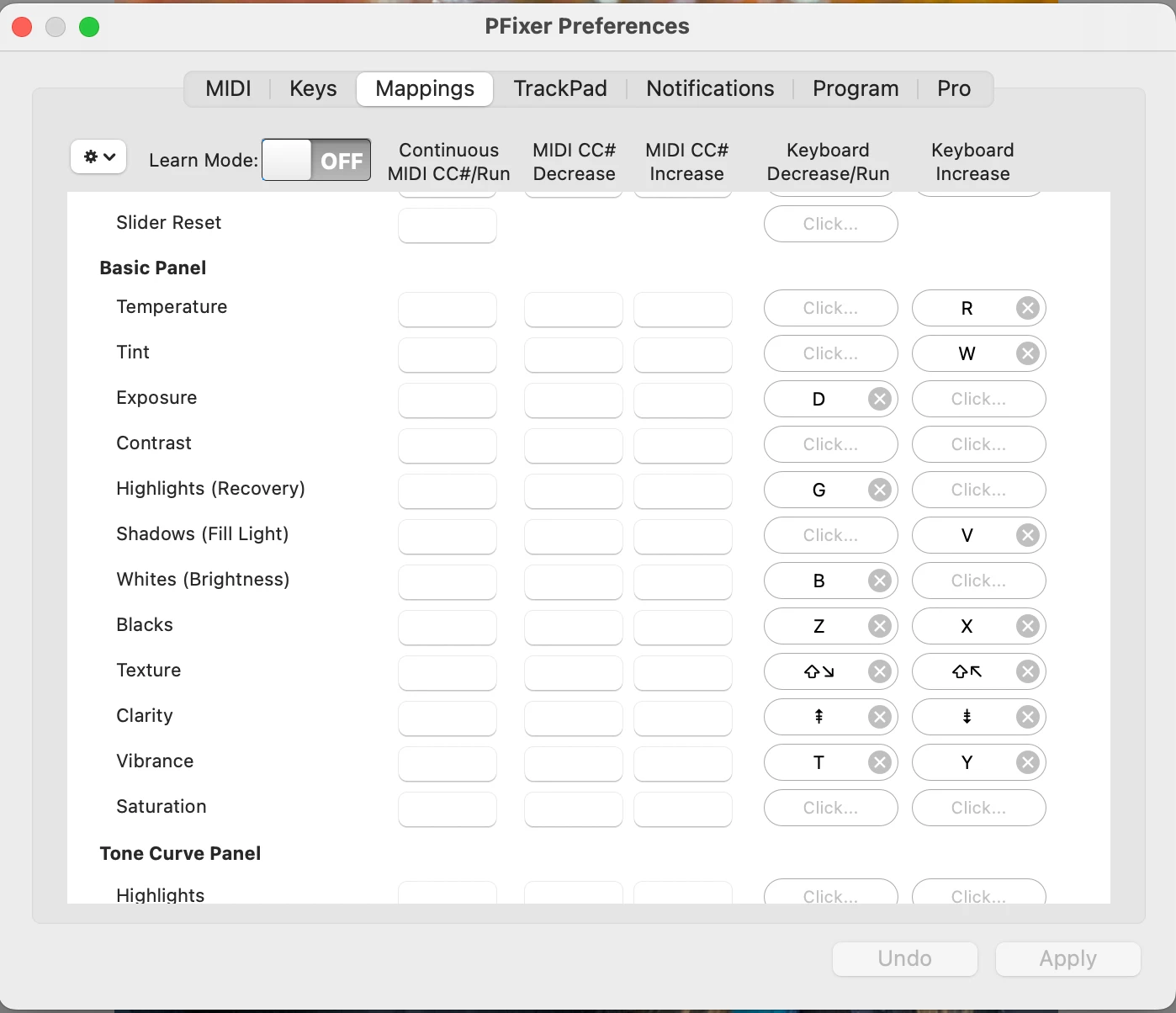
Task: Switch to the Keys tab
Action: (313, 88)
